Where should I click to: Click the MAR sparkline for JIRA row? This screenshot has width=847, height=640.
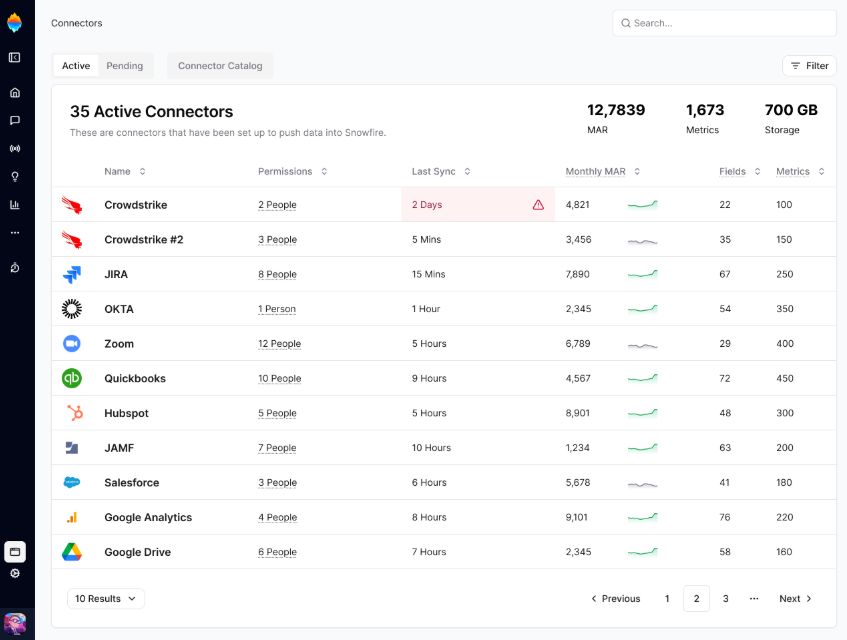point(643,274)
